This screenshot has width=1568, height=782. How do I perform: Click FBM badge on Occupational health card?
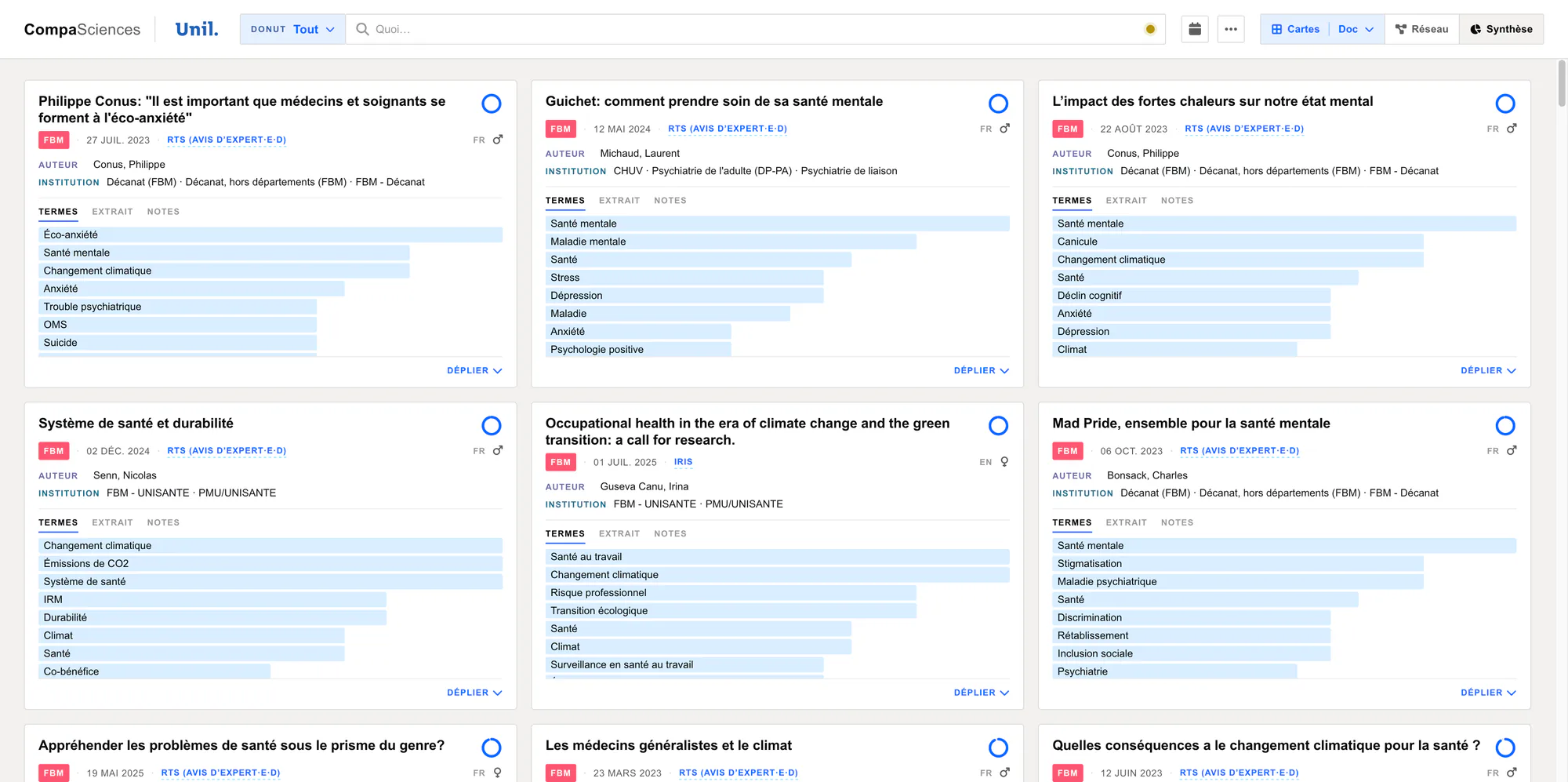(x=561, y=462)
